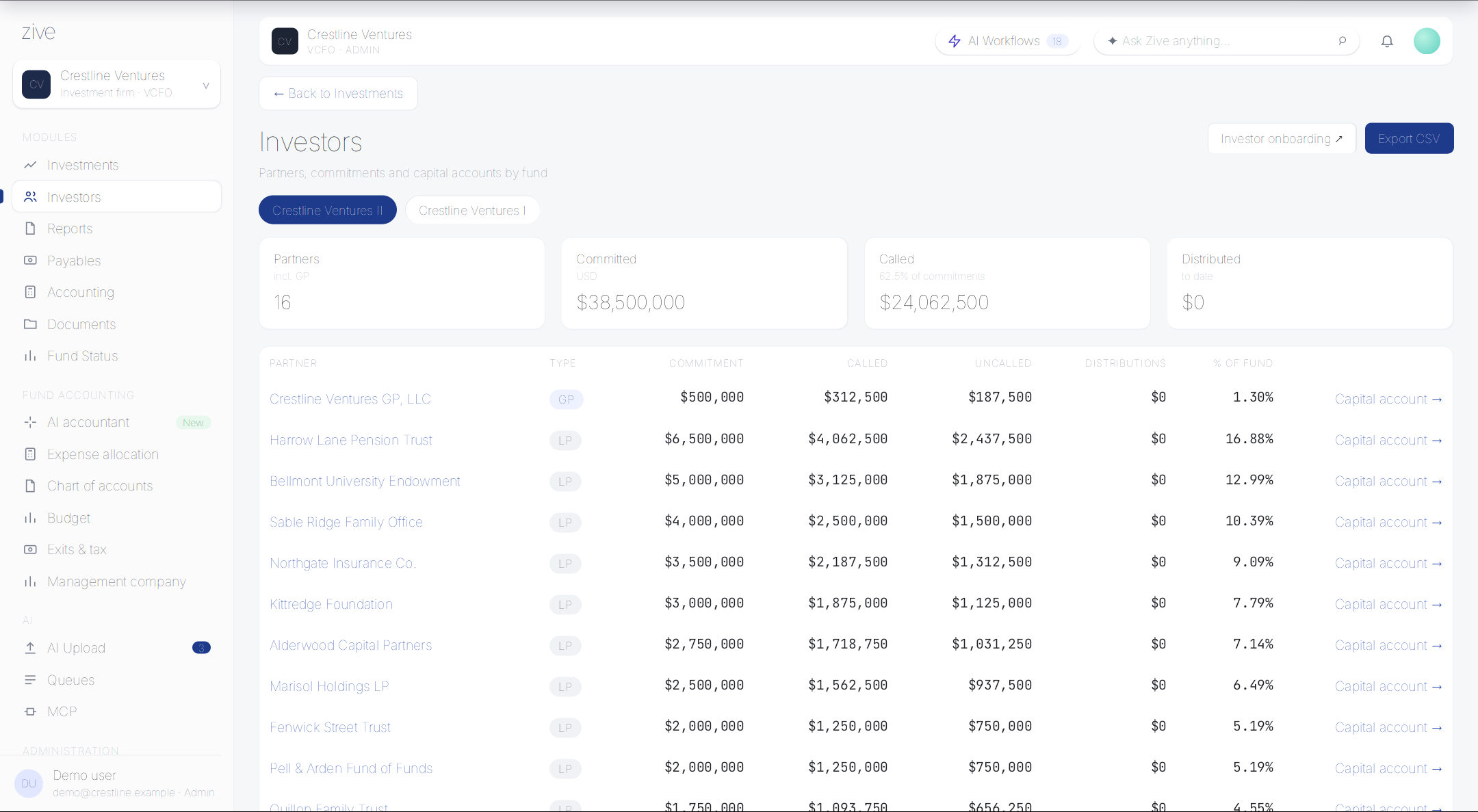Click the AI Upload arrow icon
Image resolution: width=1478 pixels, height=812 pixels.
pyautogui.click(x=30, y=648)
